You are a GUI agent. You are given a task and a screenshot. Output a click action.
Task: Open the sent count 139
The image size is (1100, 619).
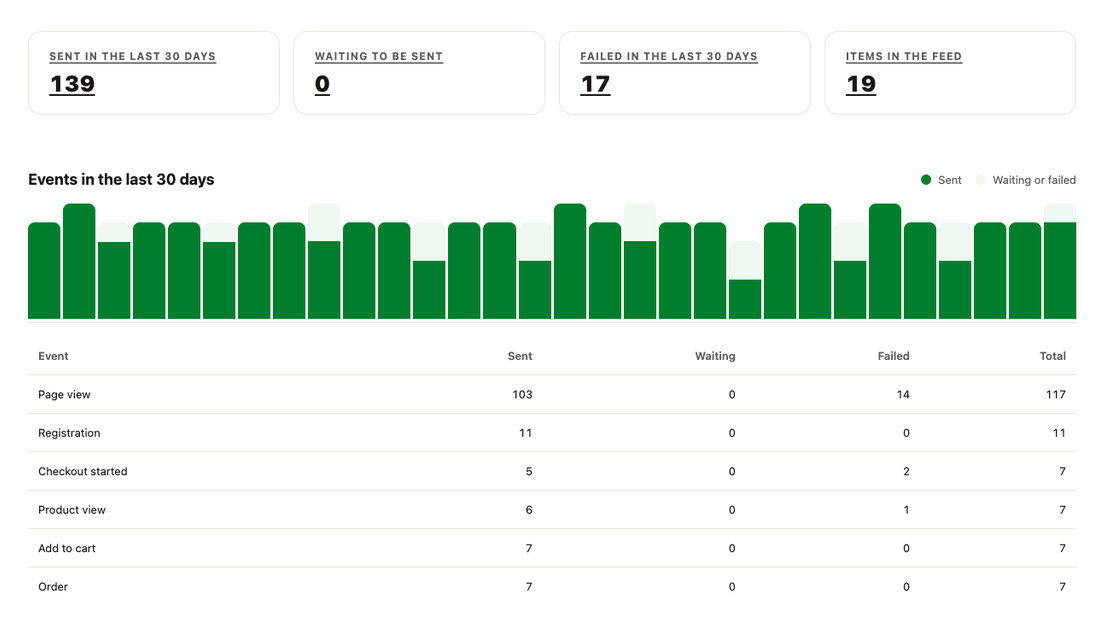(x=72, y=84)
